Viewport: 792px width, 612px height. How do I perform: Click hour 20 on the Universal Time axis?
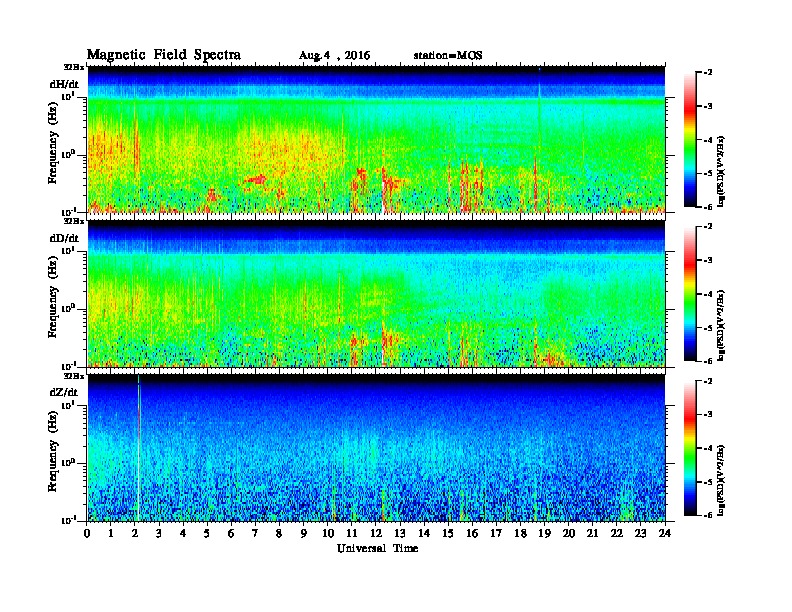(x=569, y=534)
